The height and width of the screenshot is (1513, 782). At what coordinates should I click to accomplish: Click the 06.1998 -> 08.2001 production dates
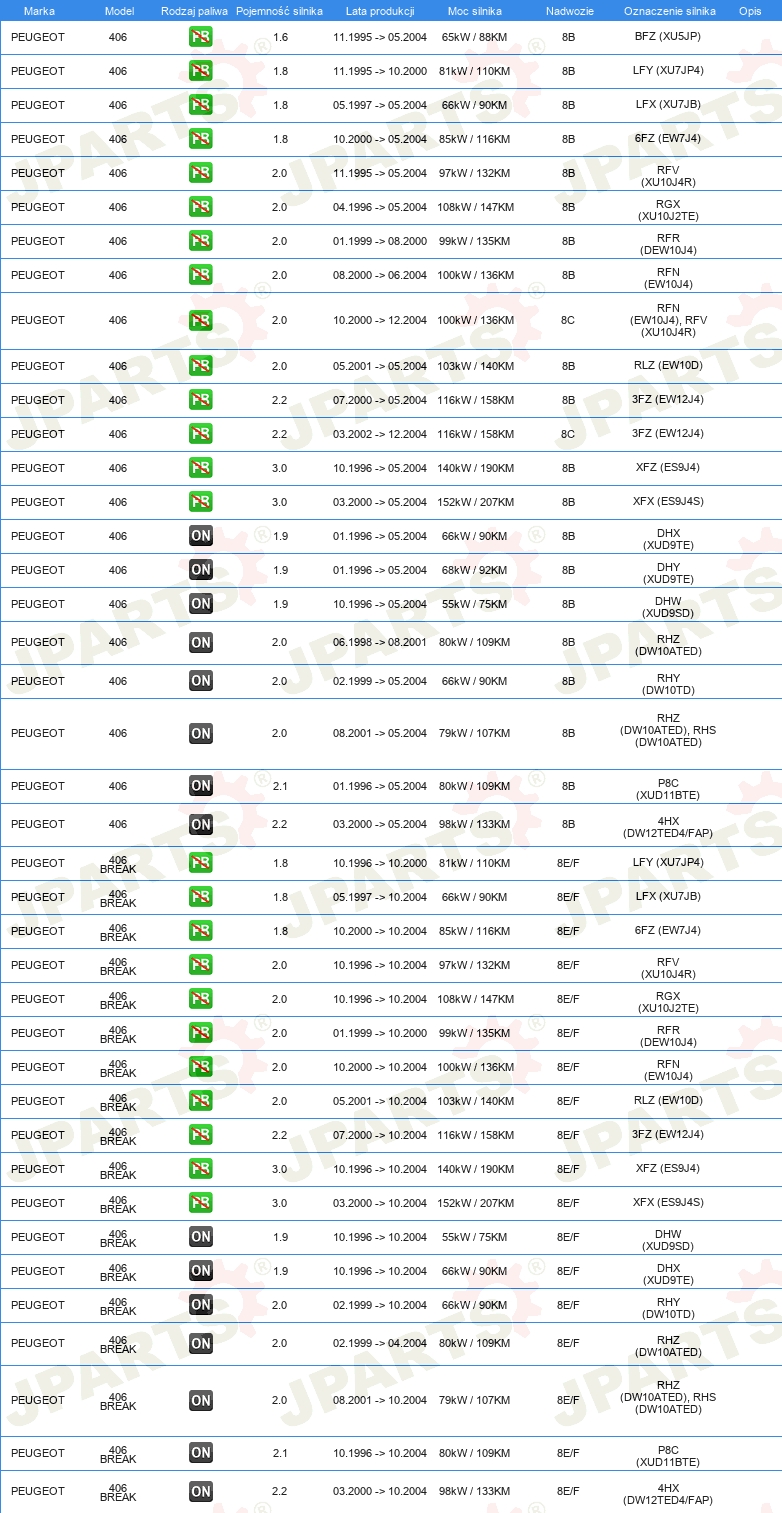coord(380,642)
